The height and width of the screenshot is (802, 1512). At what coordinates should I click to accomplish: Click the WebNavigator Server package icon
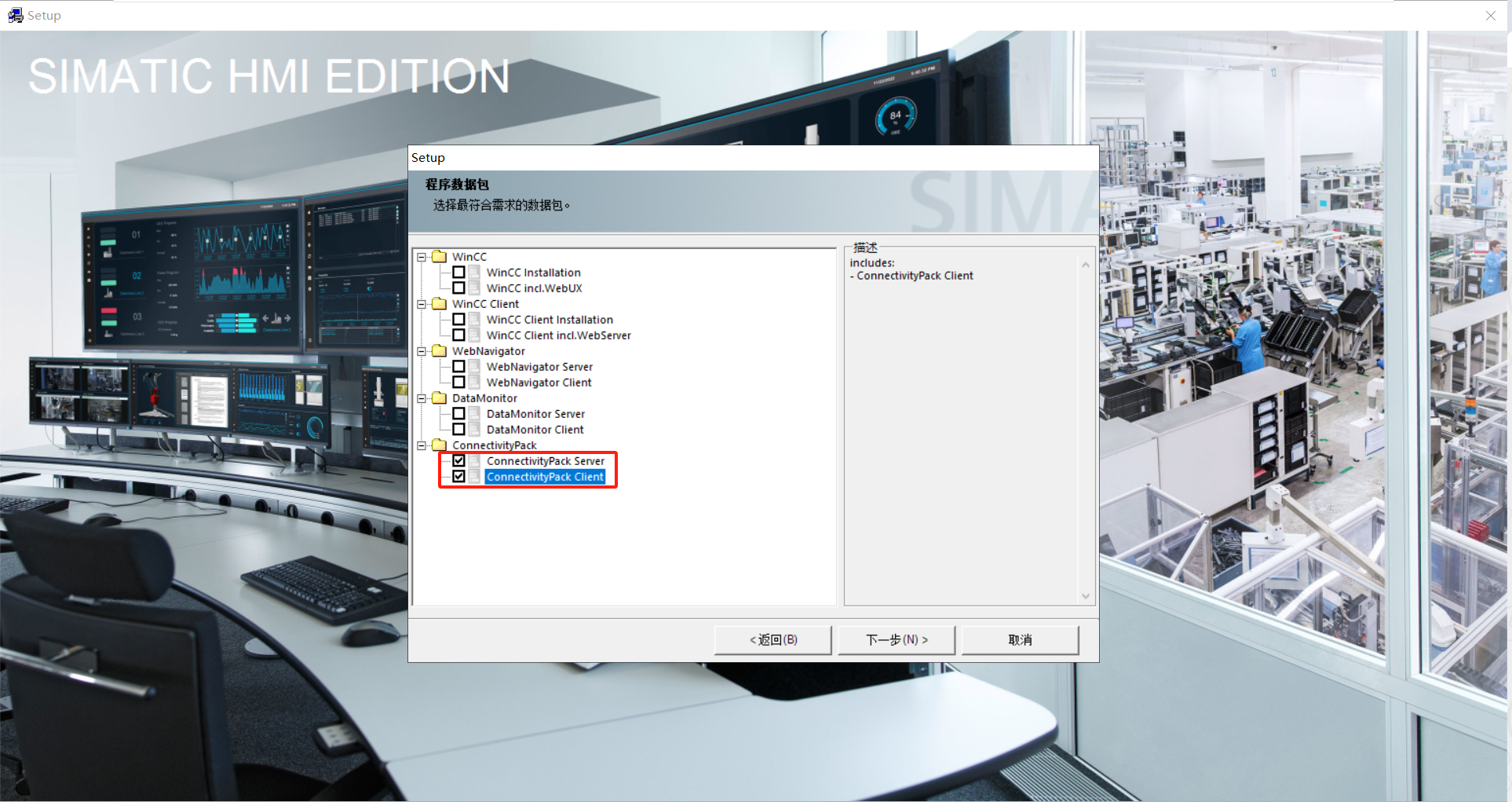click(475, 367)
